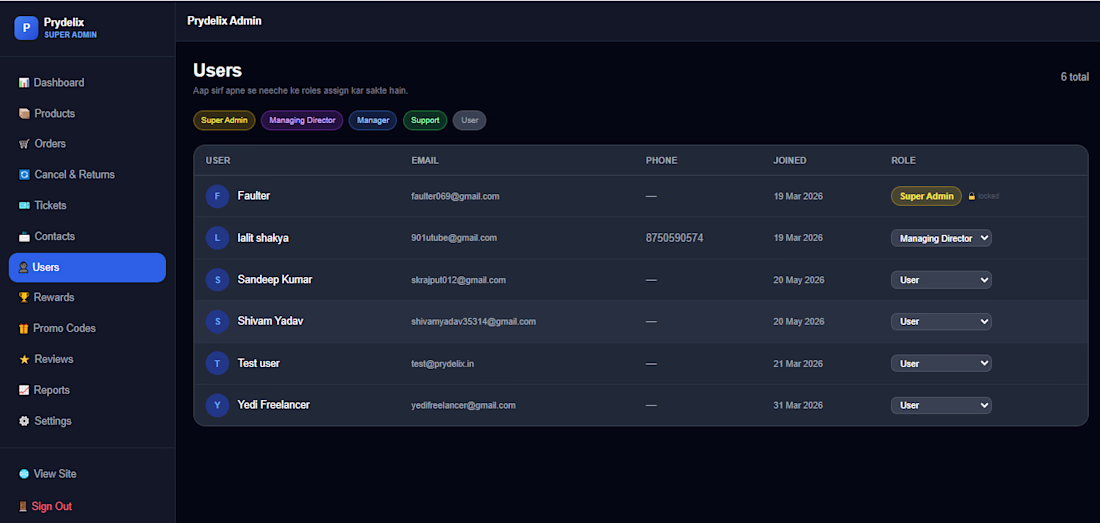This screenshot has width=1100, height=523.
Task: Click the Products box icon
Action: (24, 114)
